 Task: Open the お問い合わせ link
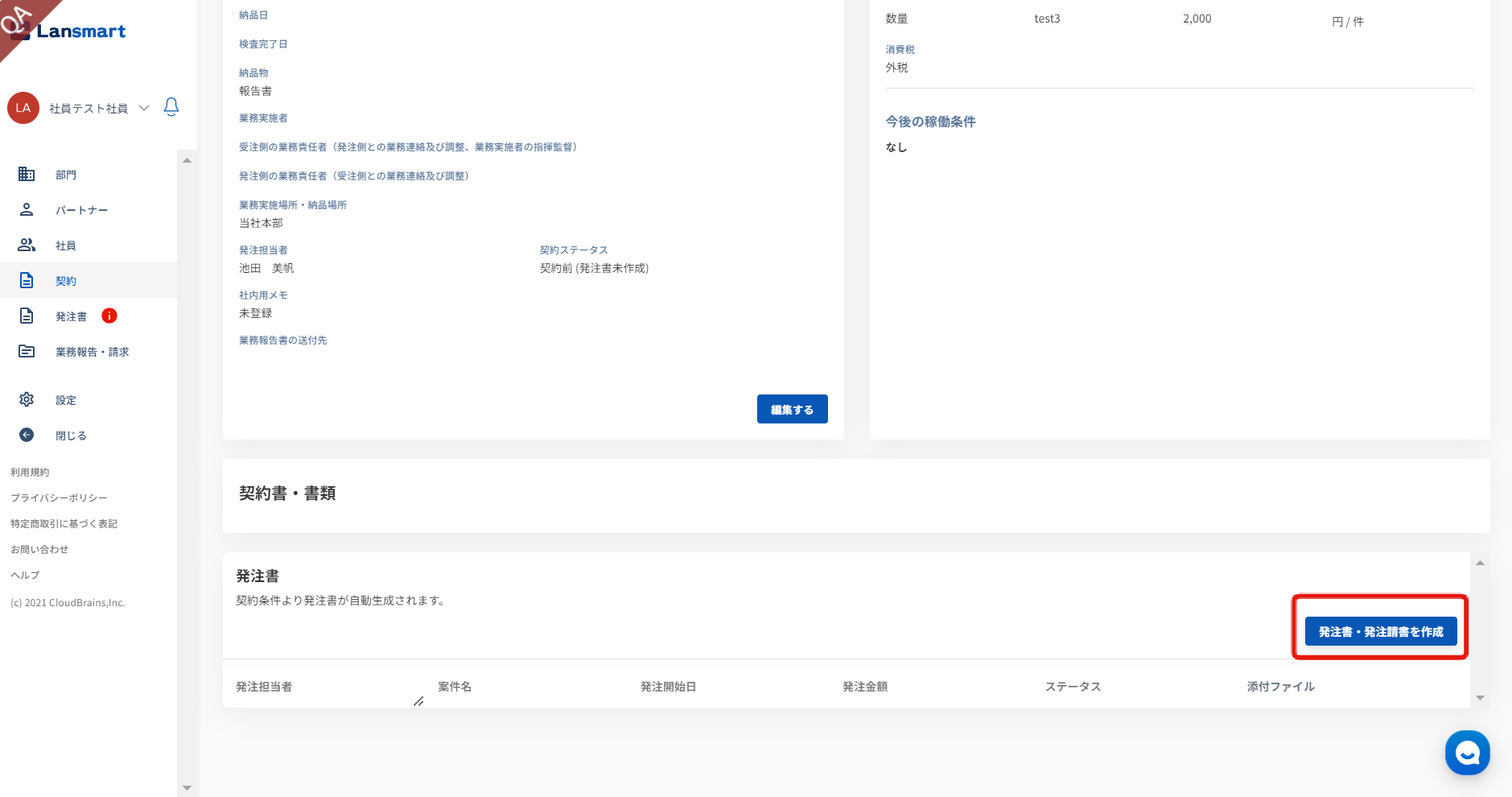(x=39, y=550)
